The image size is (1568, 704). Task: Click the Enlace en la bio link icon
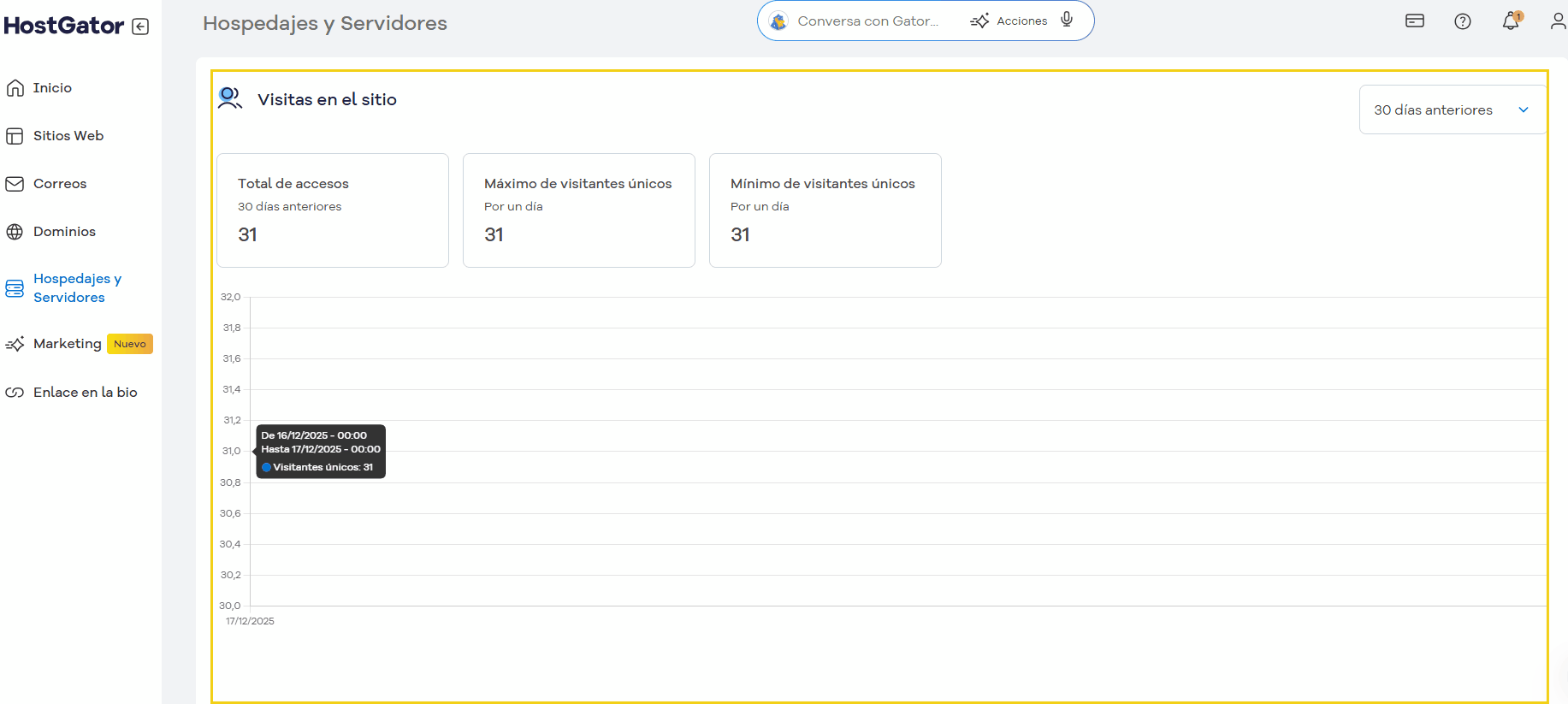15,393
